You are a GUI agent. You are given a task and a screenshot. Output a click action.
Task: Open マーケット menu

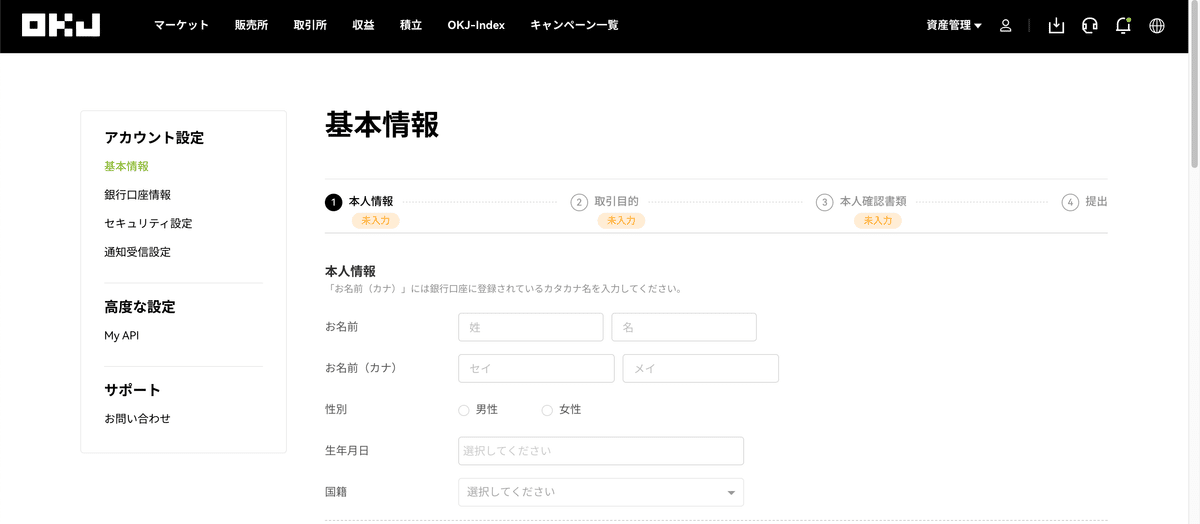pyautogui.click(x=181, y=25)
